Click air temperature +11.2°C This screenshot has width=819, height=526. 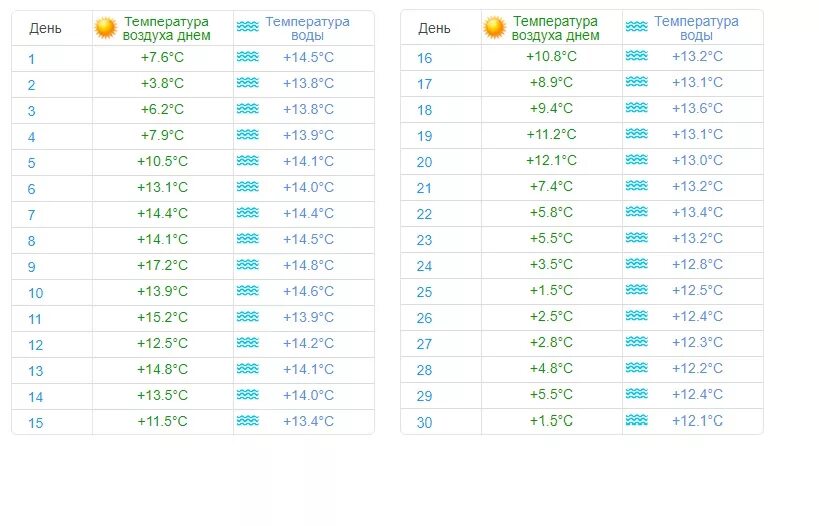point(552,134)
